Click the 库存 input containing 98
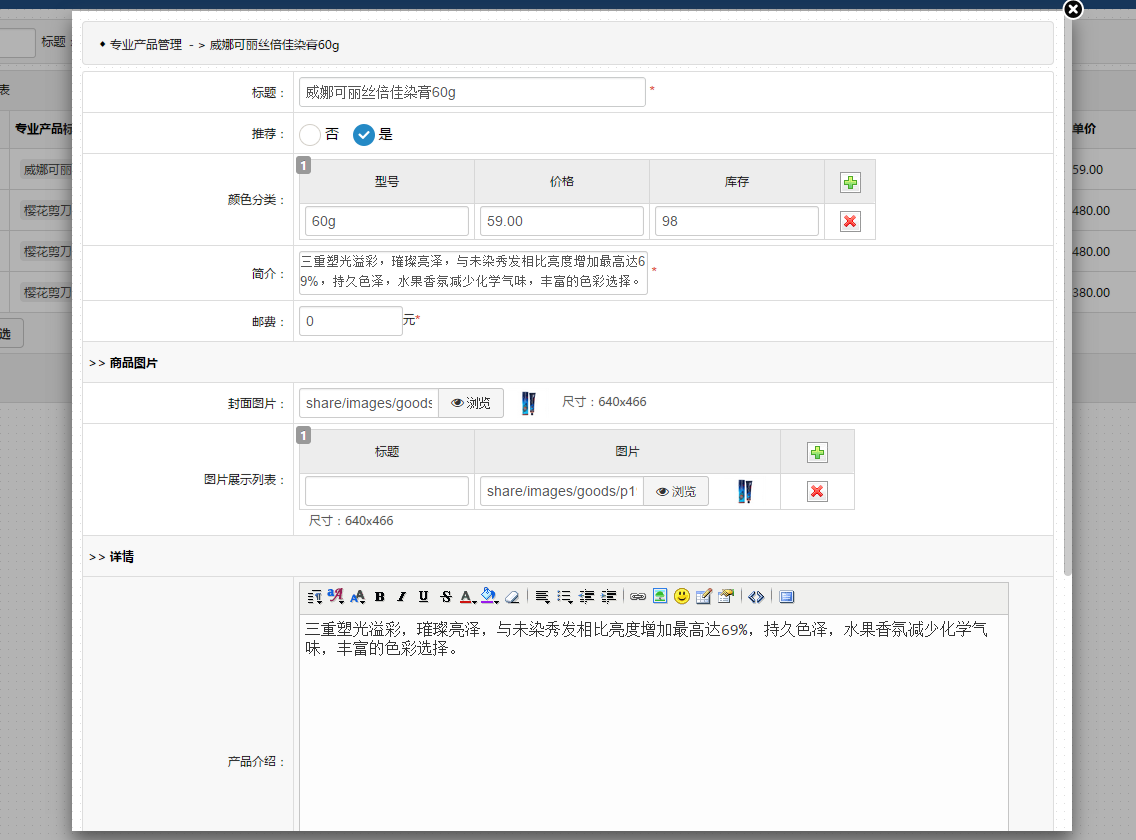The width and height of the screenshot is (1136, 840). pyautogui.click(x=737, y=222)
